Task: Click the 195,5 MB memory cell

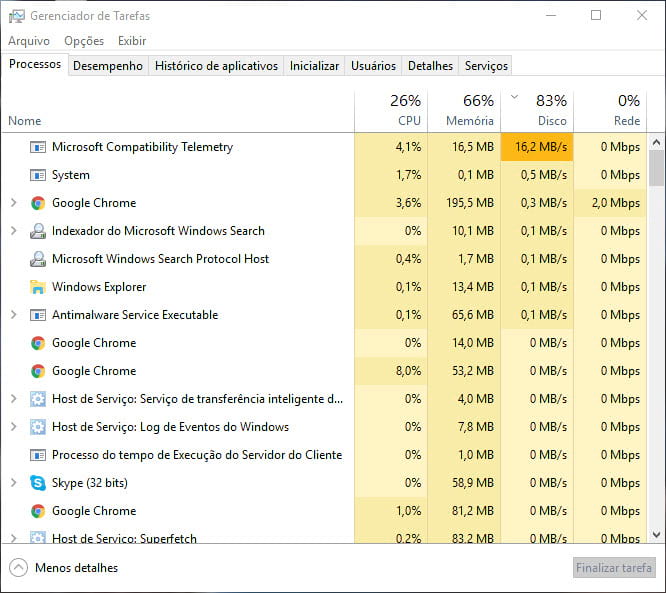Action: (464, 203)
